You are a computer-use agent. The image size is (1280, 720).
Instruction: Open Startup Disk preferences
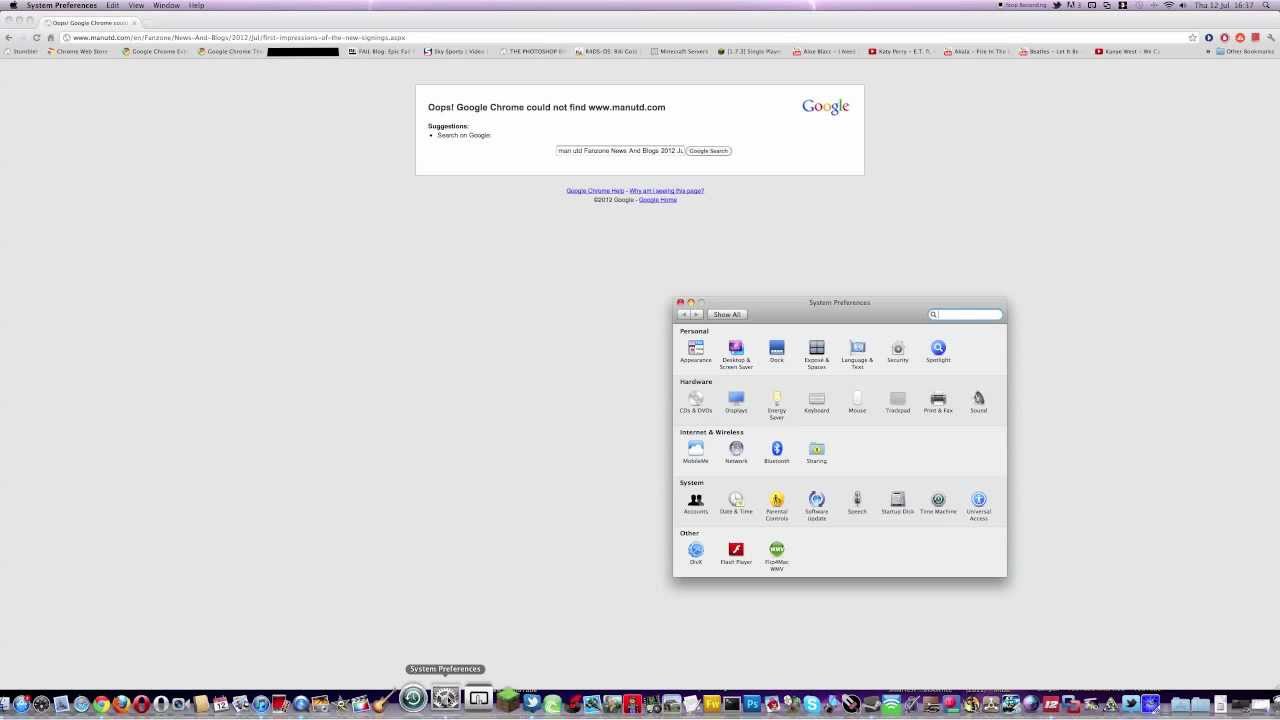(898, 503)
